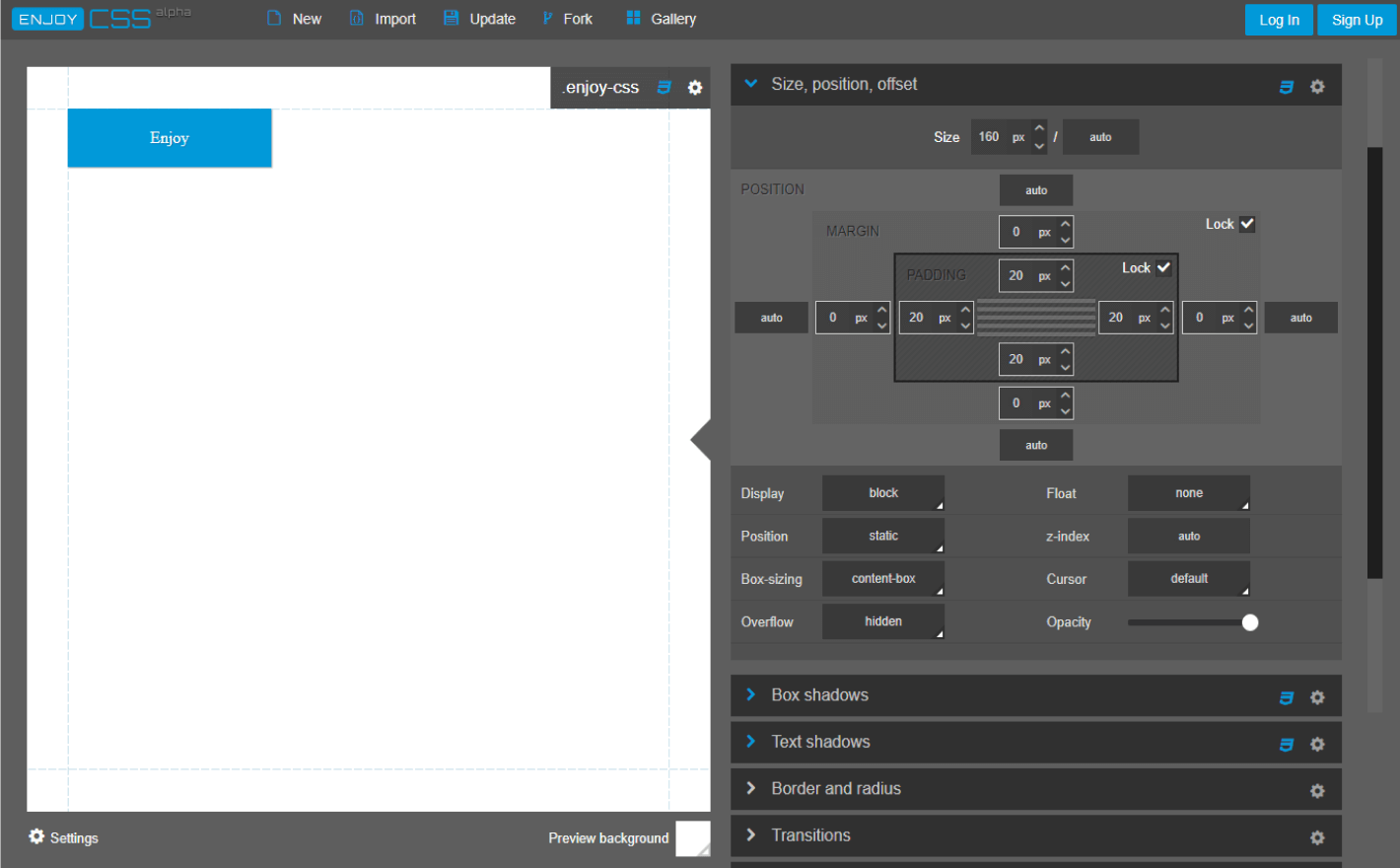Open the Display dropdown set to block
1400x868 pixels.
click(883, 493)
